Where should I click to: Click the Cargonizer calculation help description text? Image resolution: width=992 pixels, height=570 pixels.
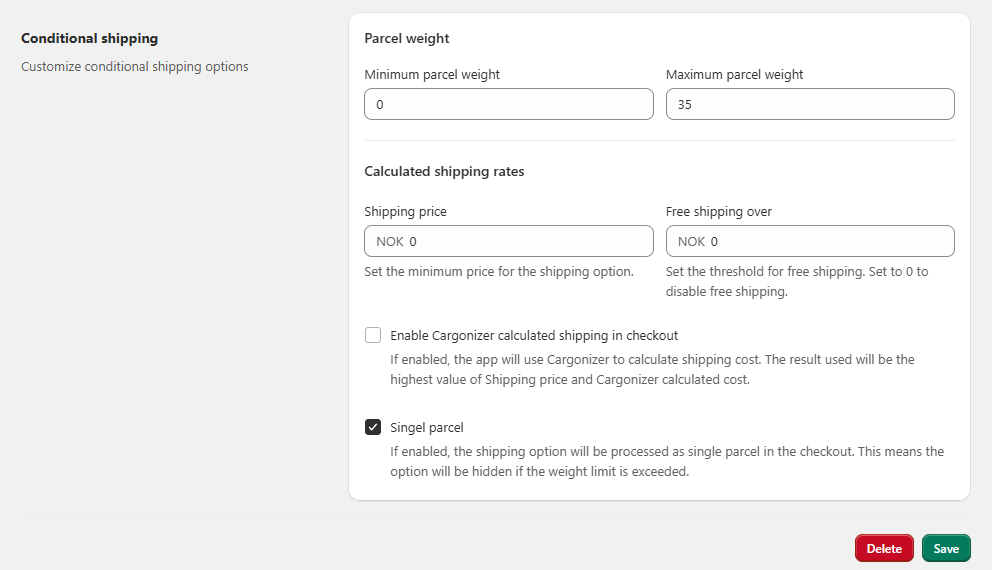[x=652, y=369]
